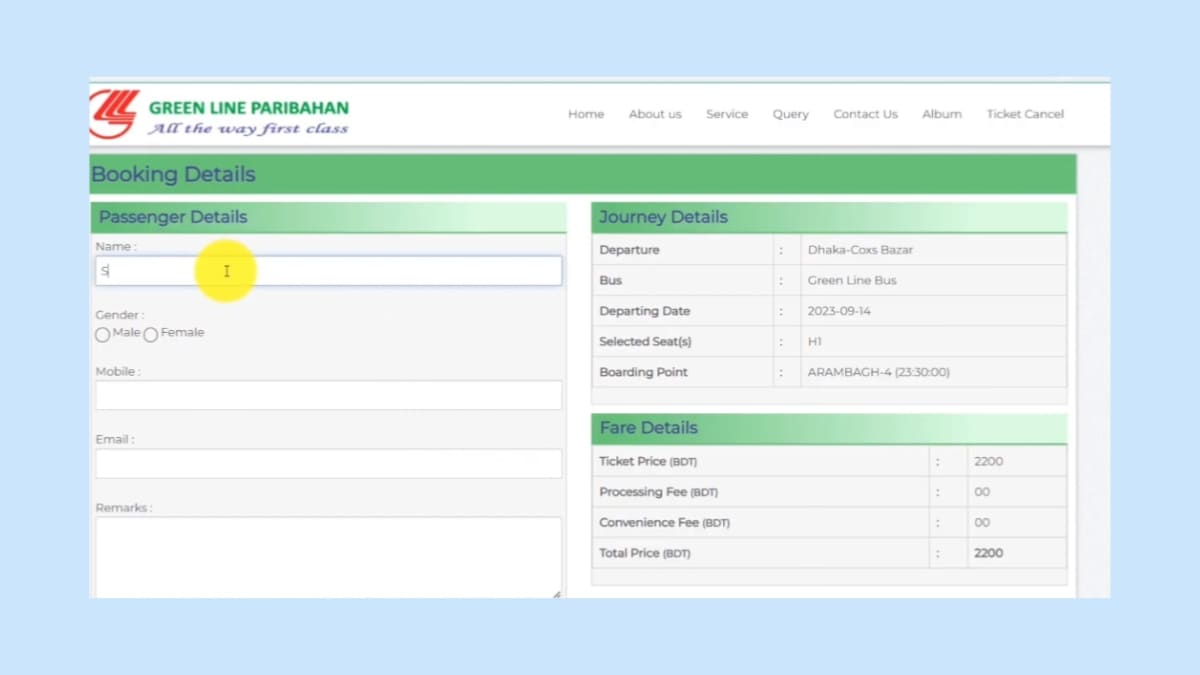Open the Service navigation link
The width and height of the screenshot is (1200, 675).
[x=727, y=114]
